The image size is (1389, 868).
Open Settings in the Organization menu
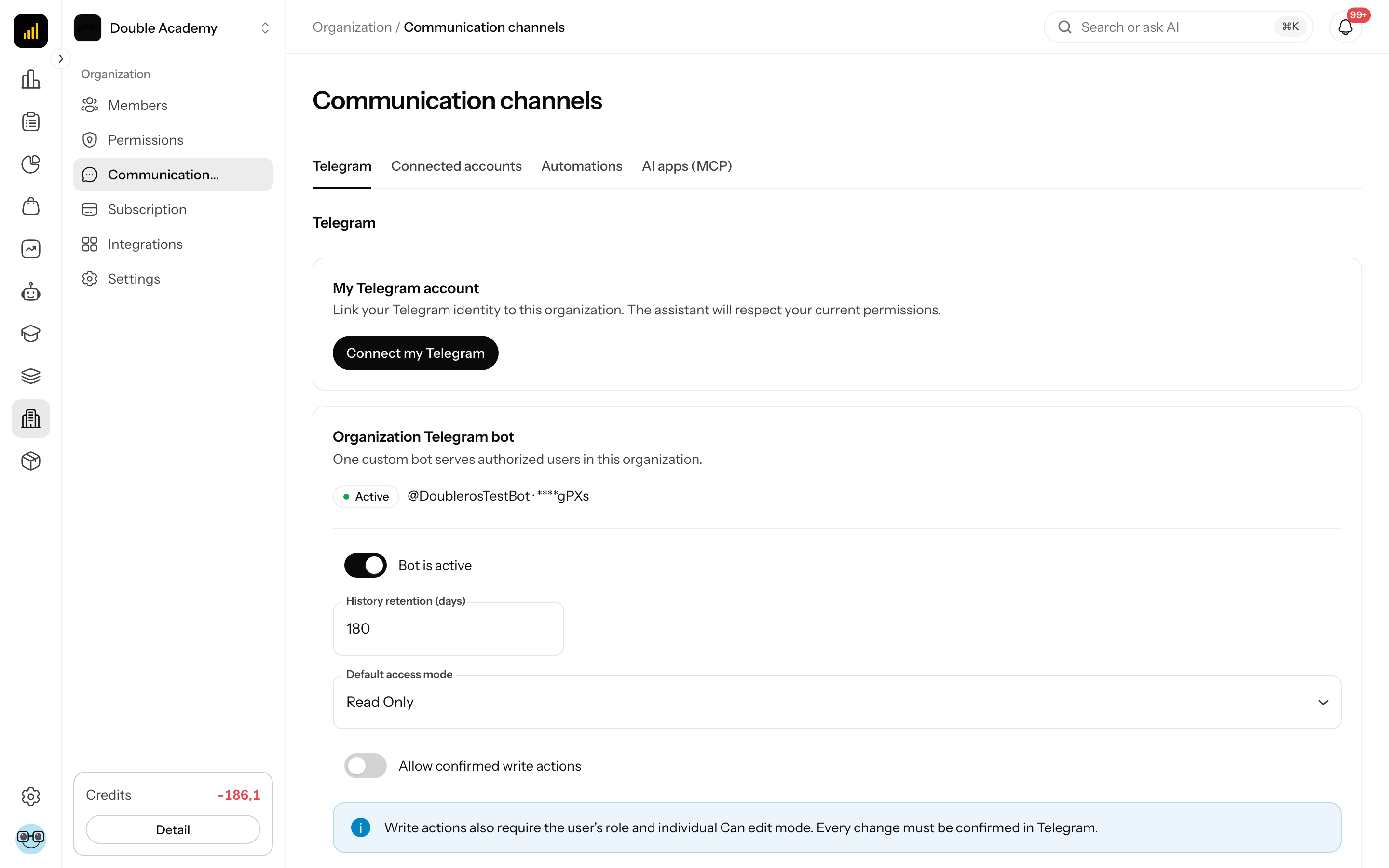173,279
